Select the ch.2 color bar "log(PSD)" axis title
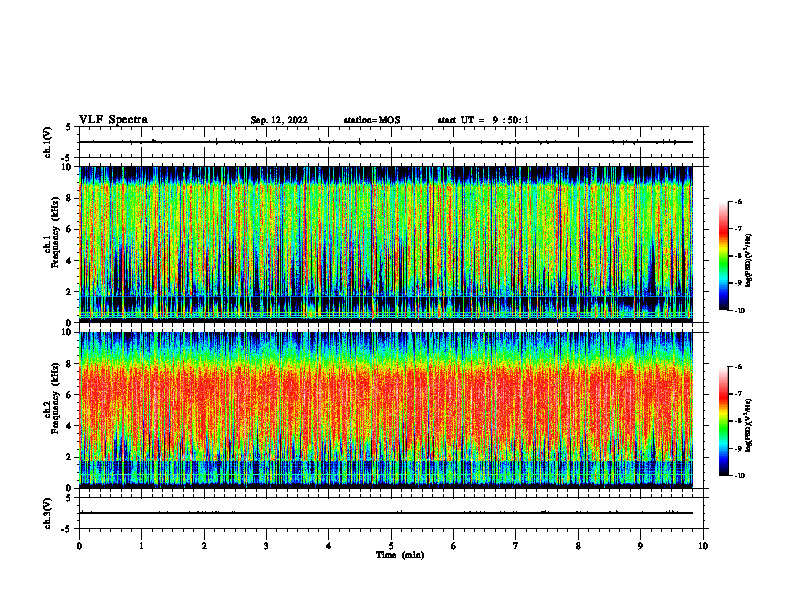Screen dimensions: 792x612 pos(749,426)
